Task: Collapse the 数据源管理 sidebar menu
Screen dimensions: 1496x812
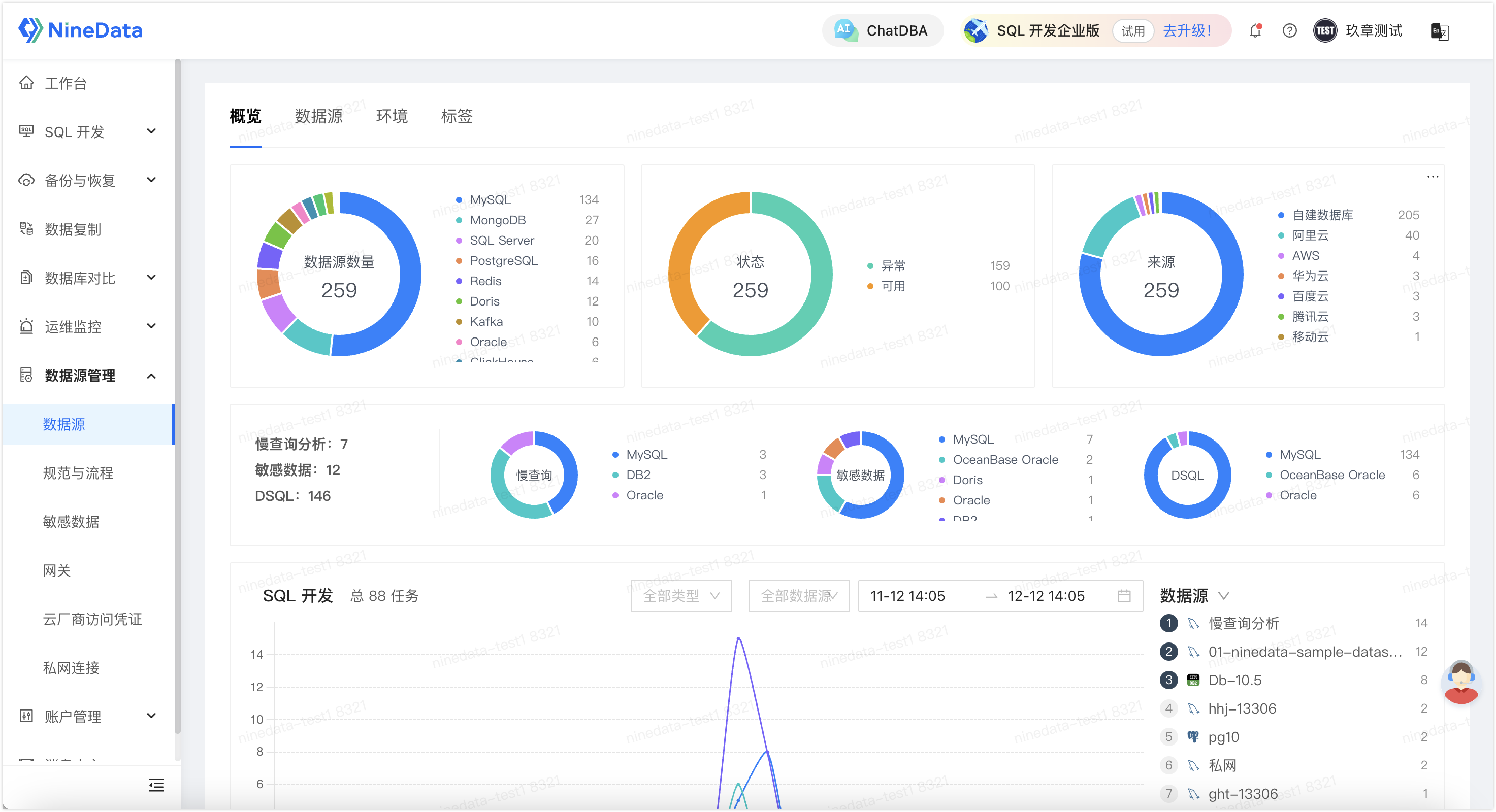Action: 88,376
